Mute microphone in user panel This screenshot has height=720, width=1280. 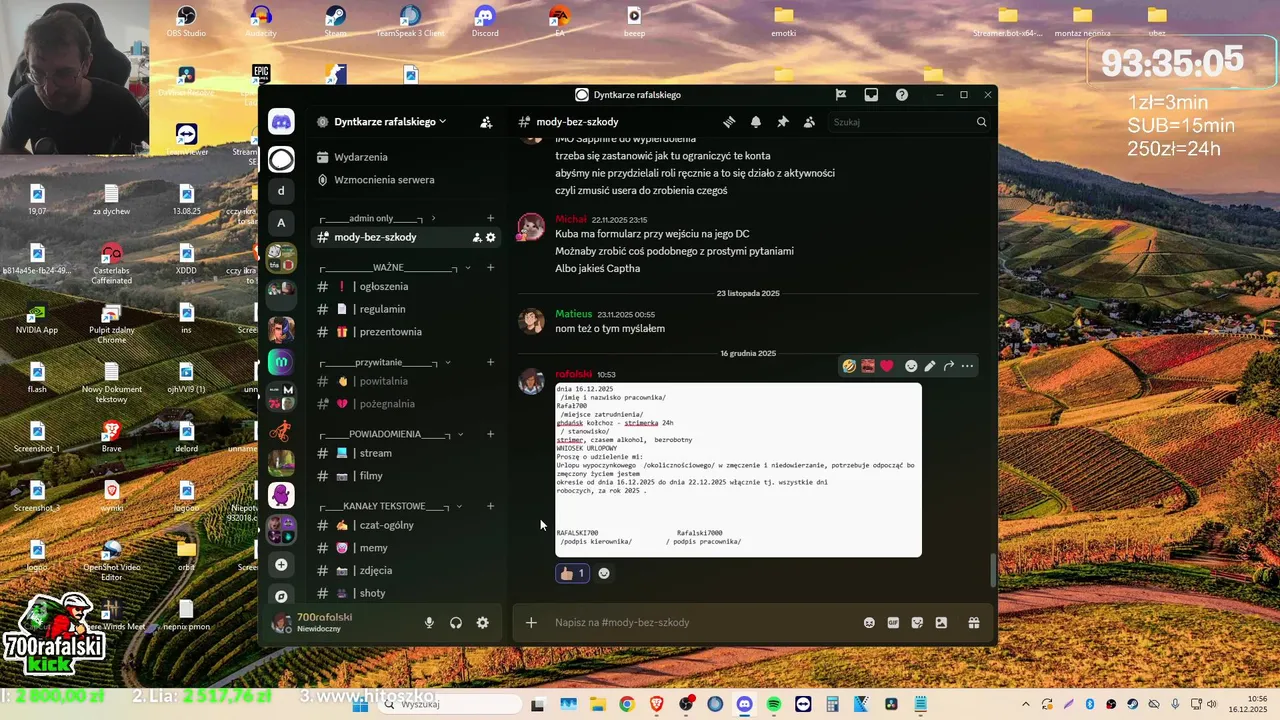tap(429, 623)
